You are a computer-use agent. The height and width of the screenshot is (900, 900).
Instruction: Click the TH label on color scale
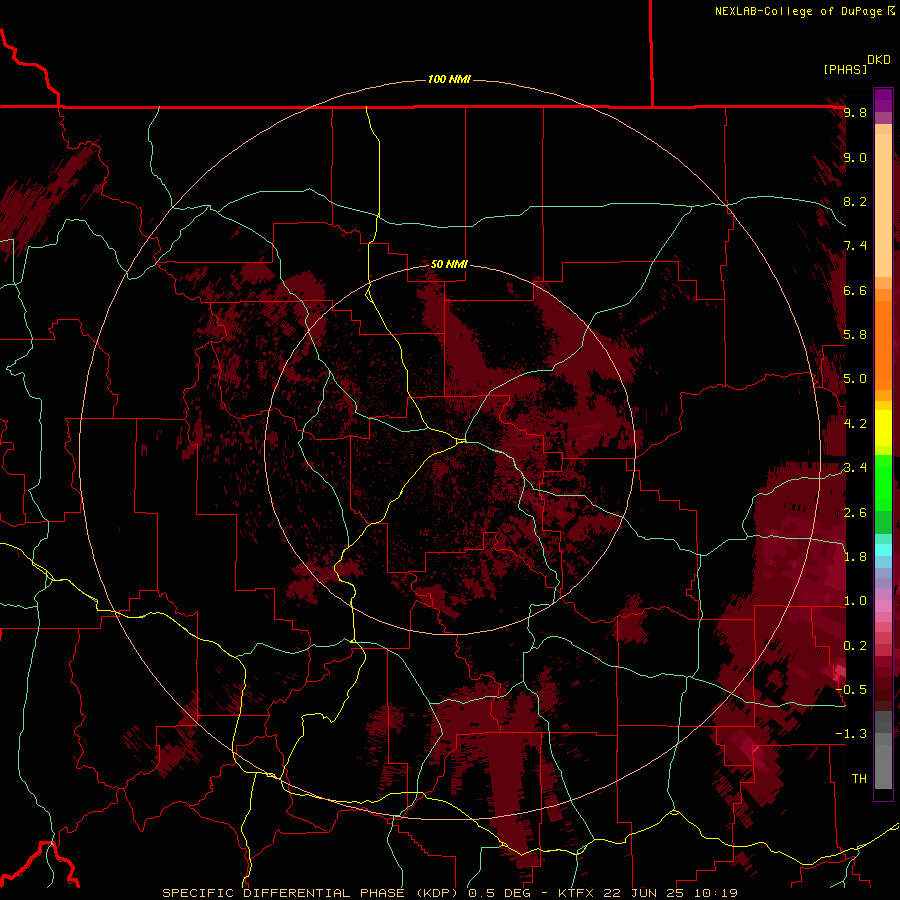tap(859, 778)
